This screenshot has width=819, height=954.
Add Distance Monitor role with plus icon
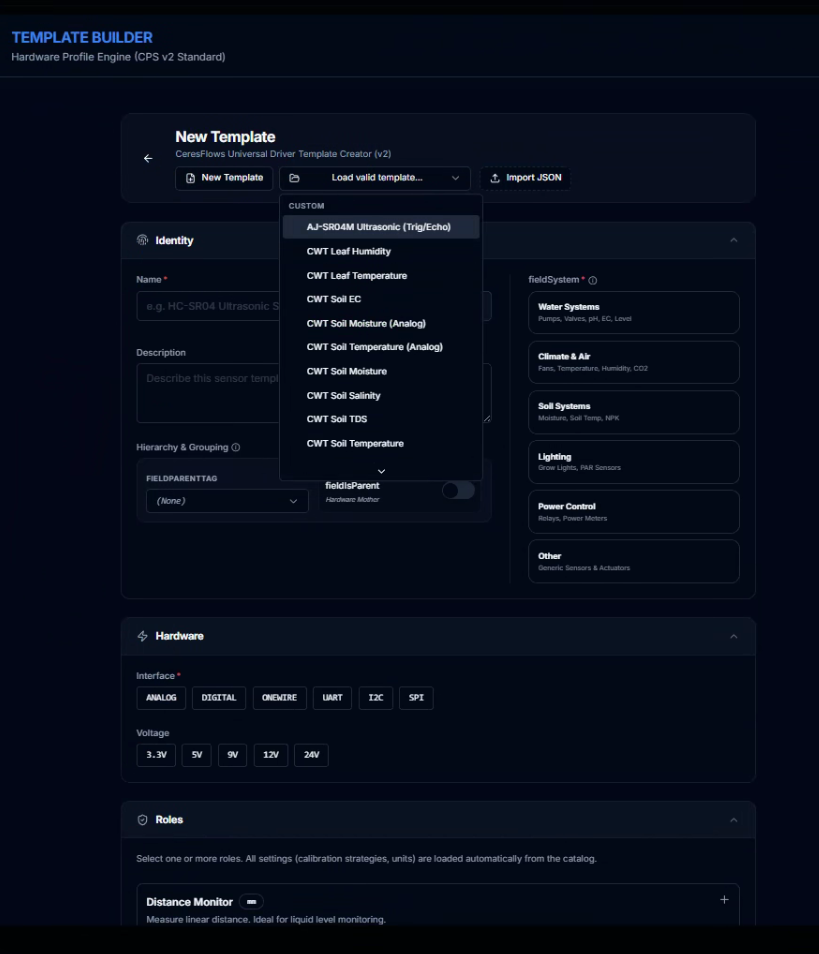724,900
